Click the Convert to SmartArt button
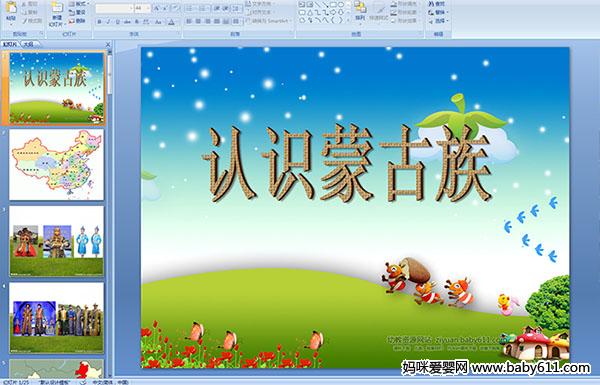The width and height of the screenshot is (600, 385). [x=269, y=21]
